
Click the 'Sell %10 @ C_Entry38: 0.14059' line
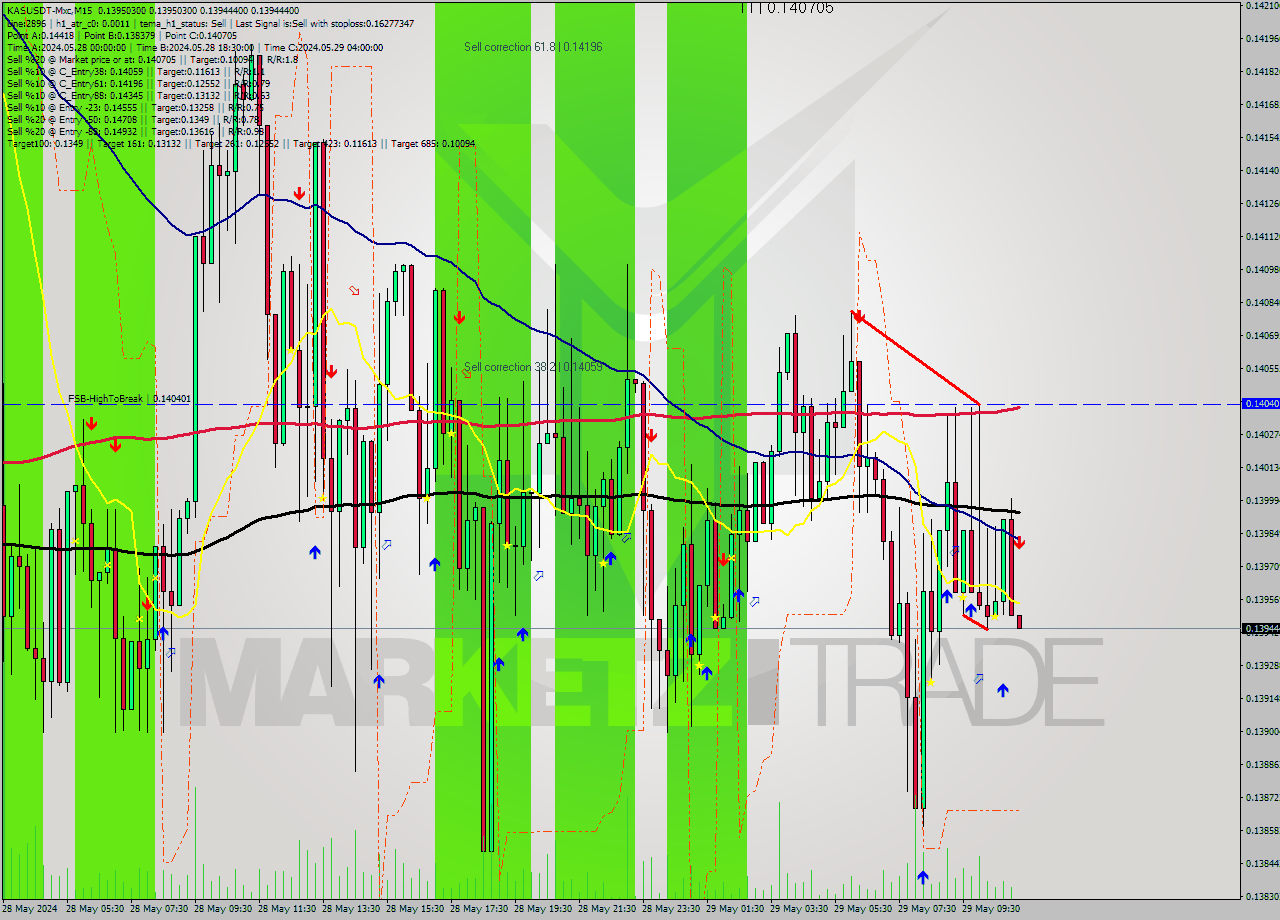click(x=136, y=72)
